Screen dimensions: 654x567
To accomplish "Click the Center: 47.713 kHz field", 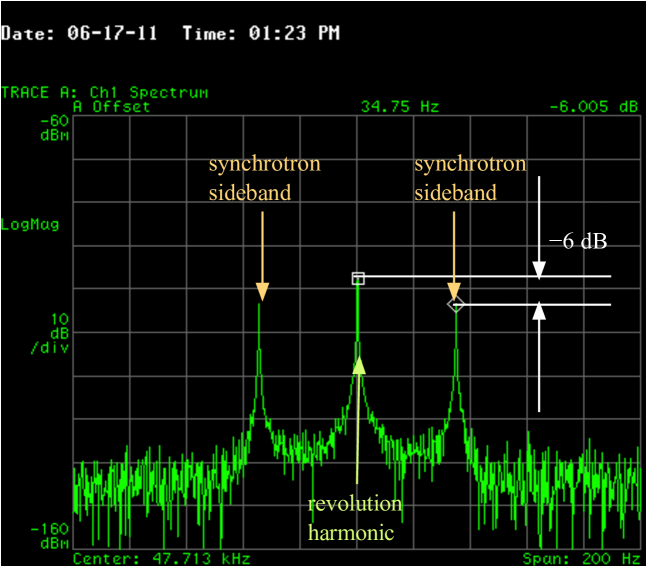I will coord(161,558).
